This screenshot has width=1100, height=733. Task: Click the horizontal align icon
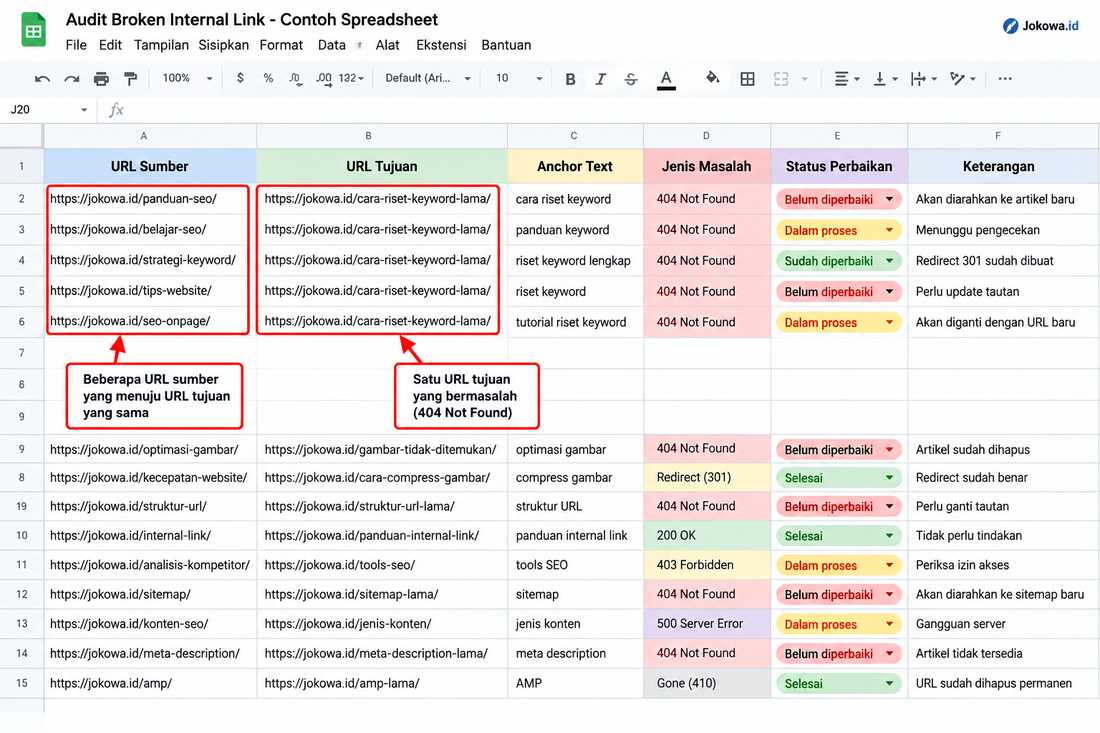[841, 79]
